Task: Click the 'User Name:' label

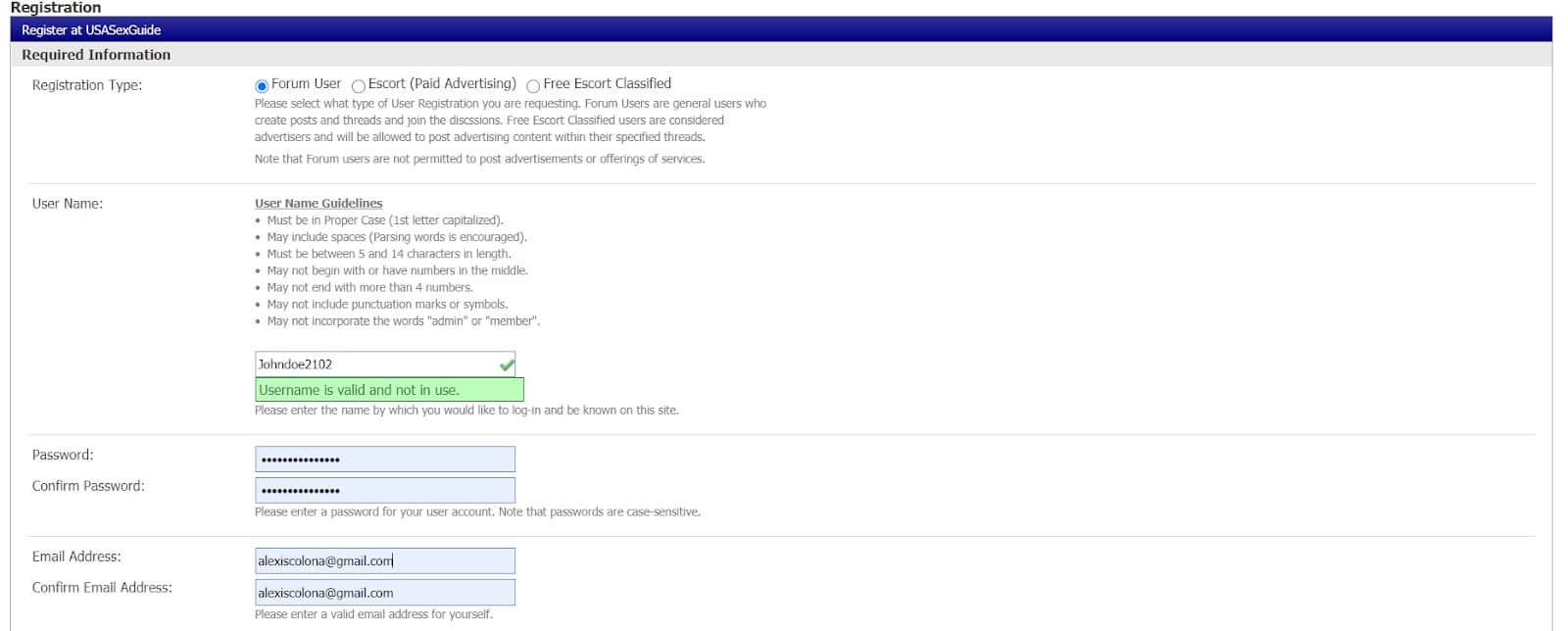Action: (x=68, y=204)
